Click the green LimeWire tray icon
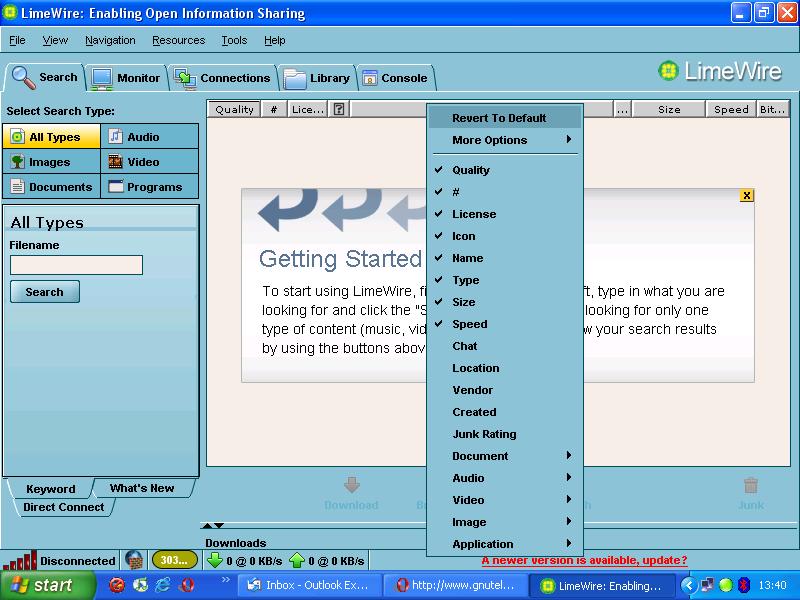Screen dimensions: 800x600 click(726, 585)
